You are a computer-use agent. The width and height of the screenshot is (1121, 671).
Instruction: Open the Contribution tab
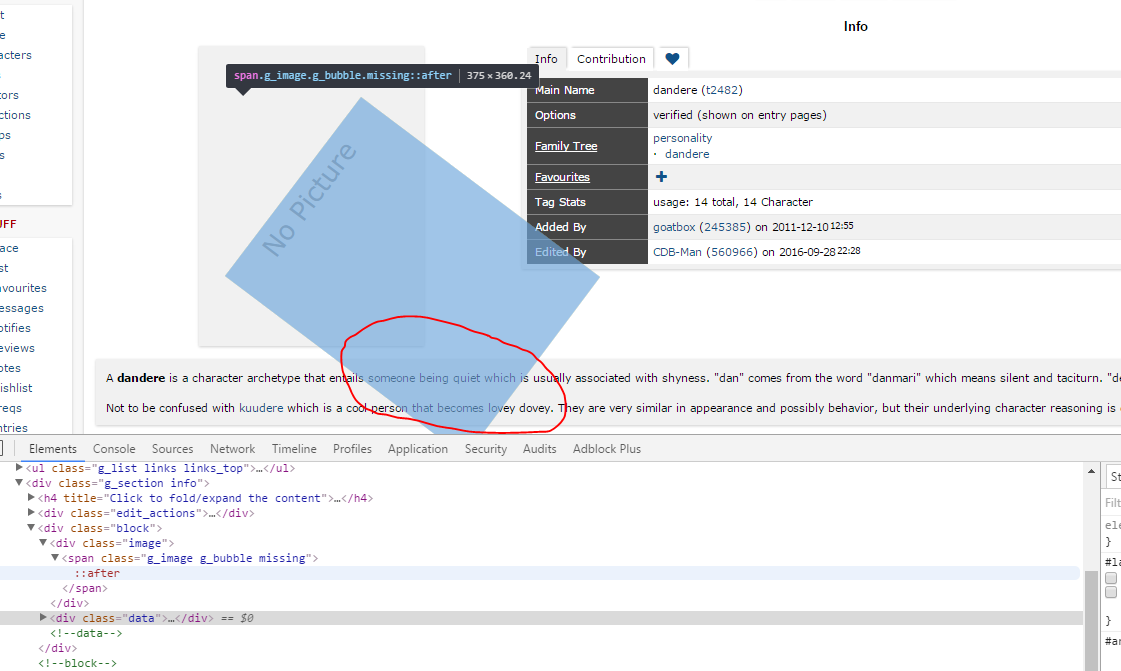click(x=611, y=59)
